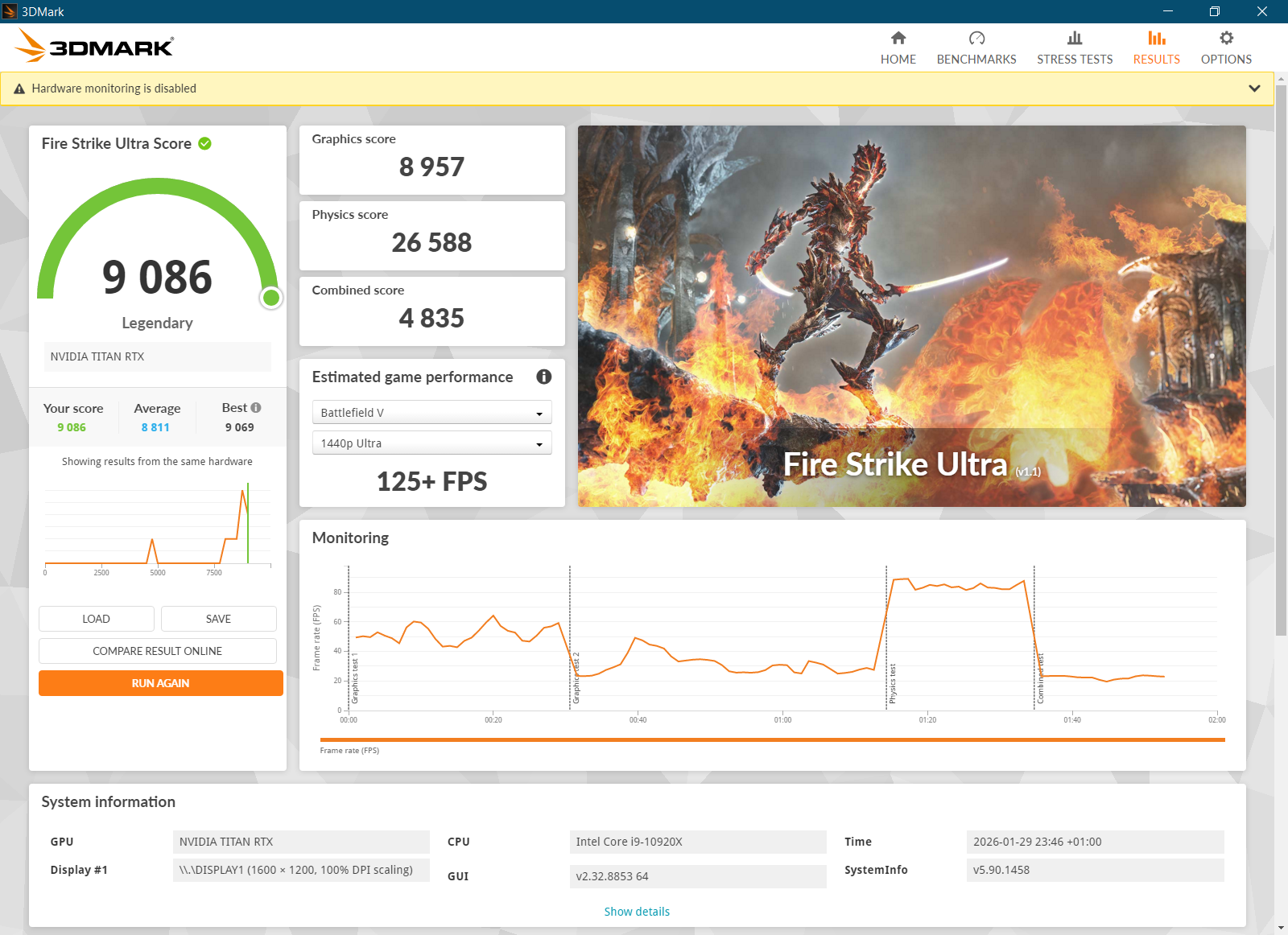Open Stress Tests via bar chart icon
The image size is (1288, 935).
tap(1075, 38)
